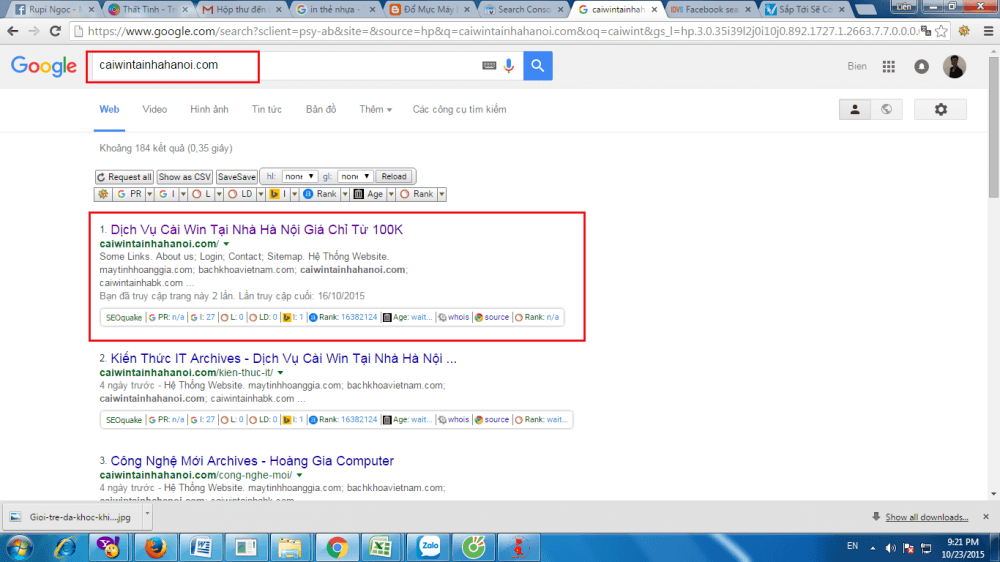
Task: Open the hl language dropdown
Action: click(x=299, y=177)
